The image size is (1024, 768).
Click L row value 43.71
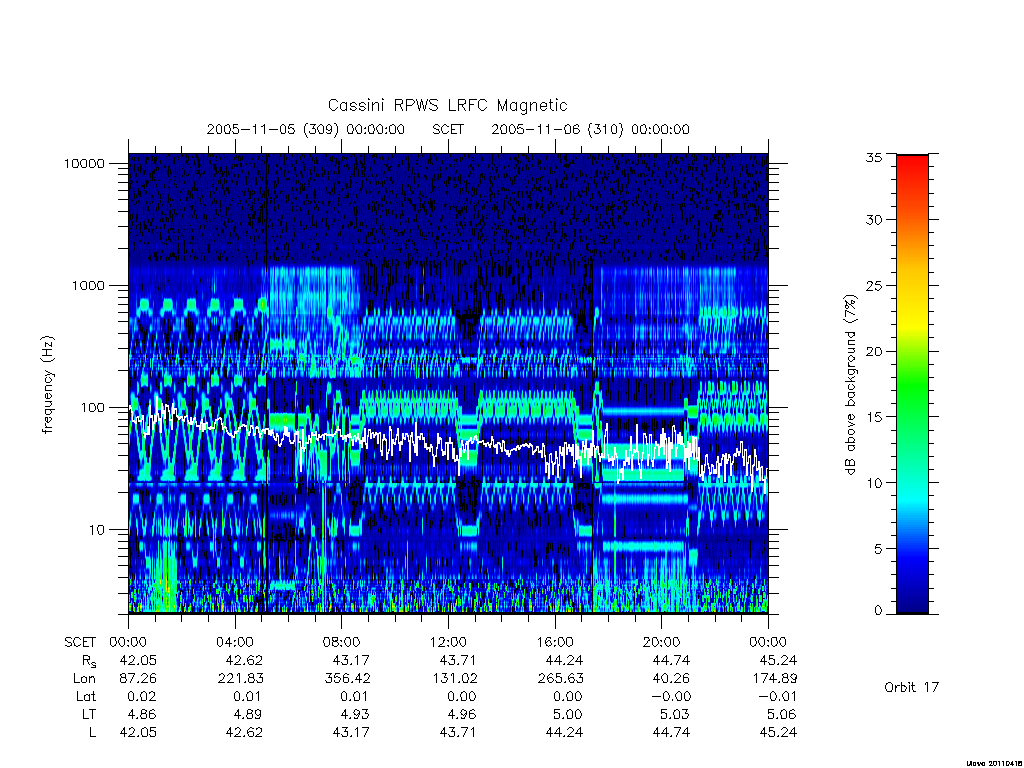tap(458, 733)
